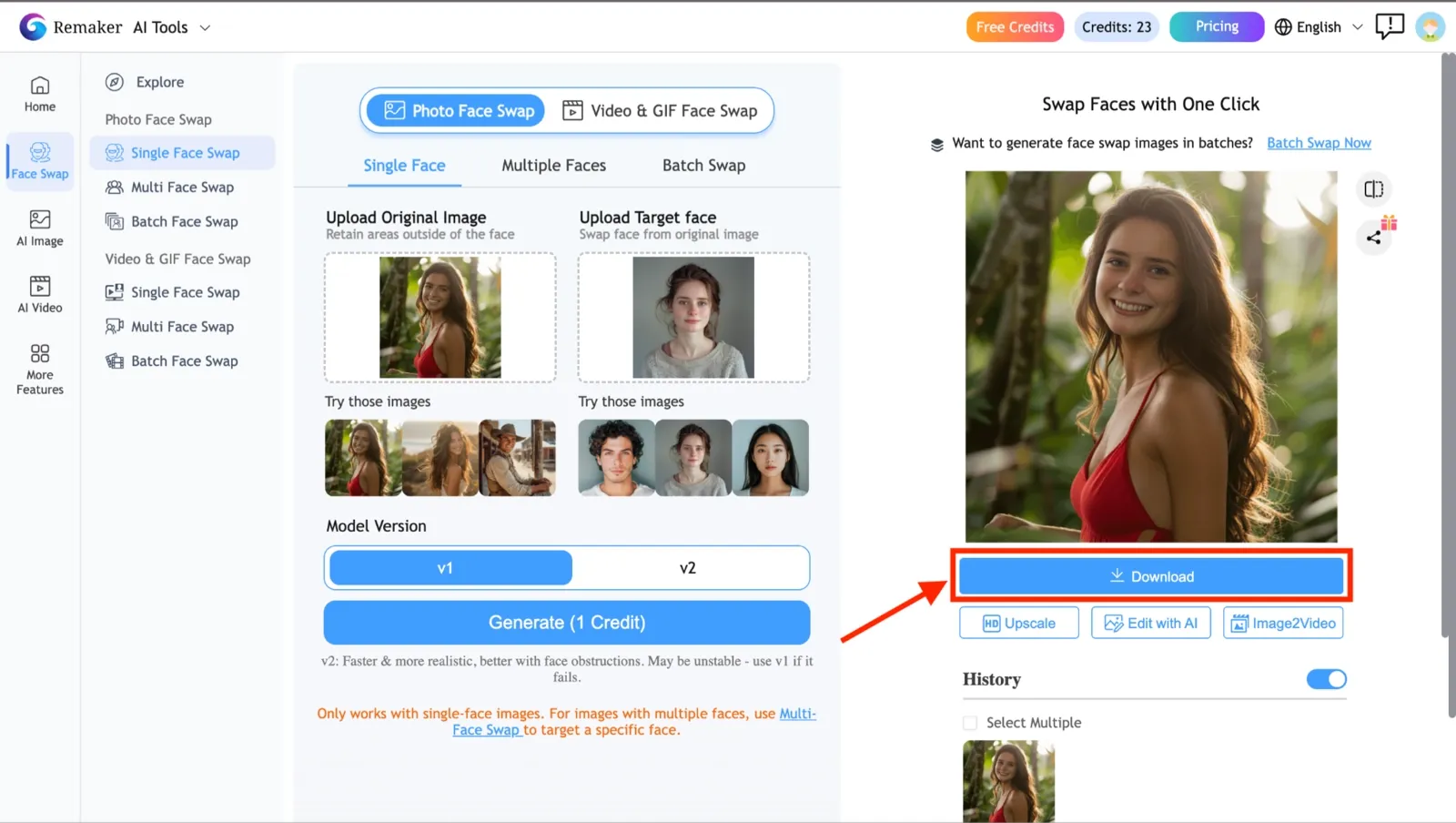
Task: Open the Home sidebar item
Action: click(x=40, y=95)
